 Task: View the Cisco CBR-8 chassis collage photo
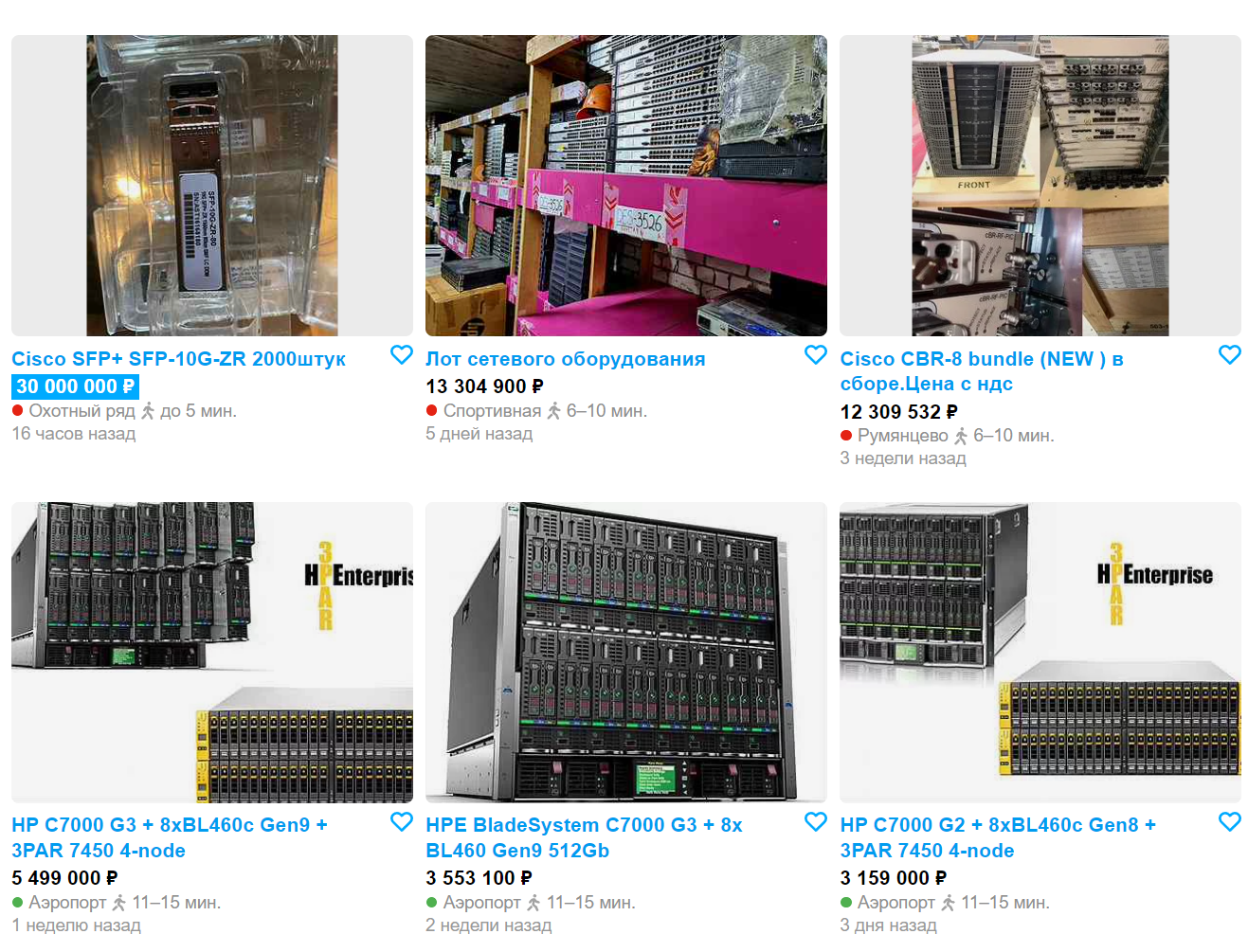[x=1040, y=186]
